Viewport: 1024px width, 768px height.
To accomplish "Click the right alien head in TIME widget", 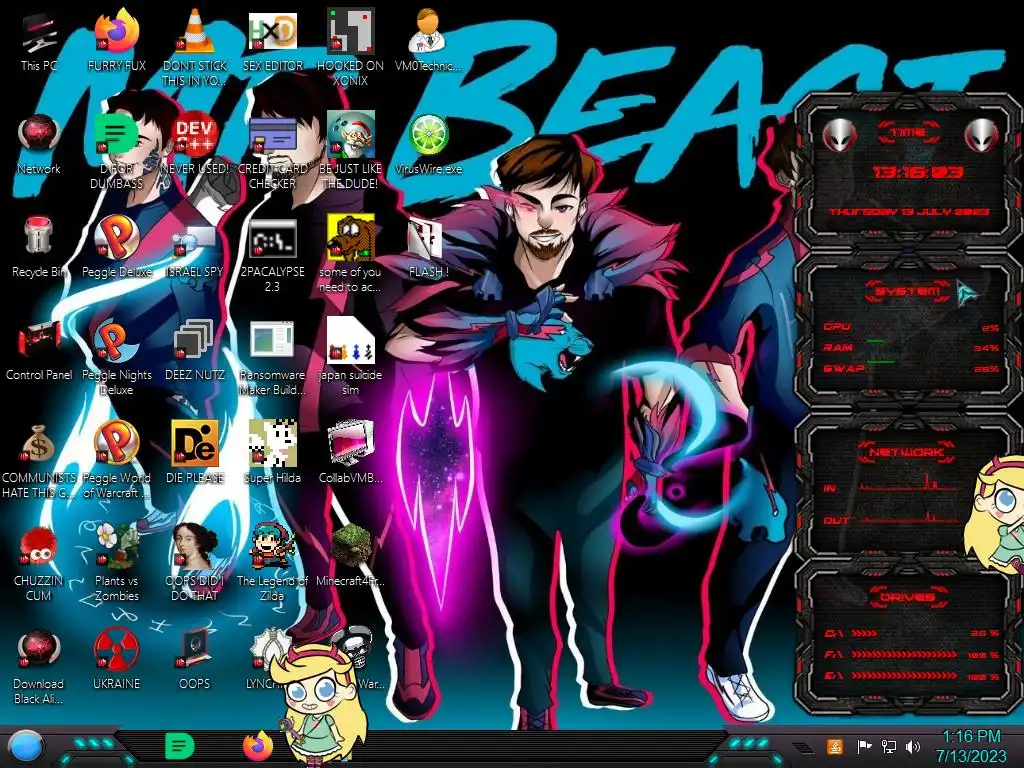I will tap(982, 136).
